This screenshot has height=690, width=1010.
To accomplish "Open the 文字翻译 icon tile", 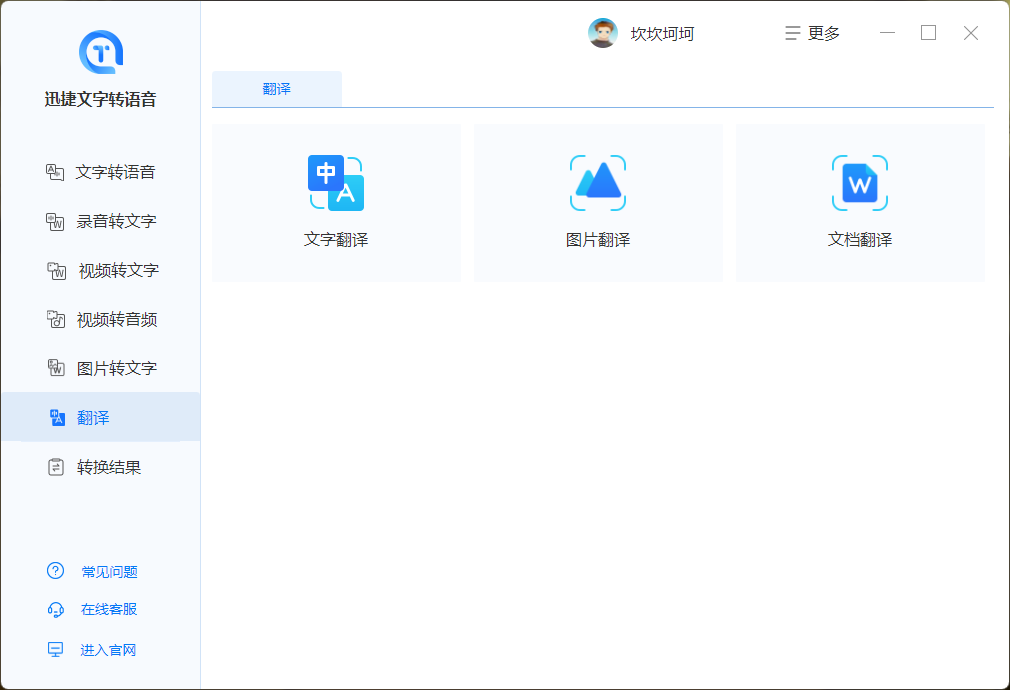I will coord(336,183).
